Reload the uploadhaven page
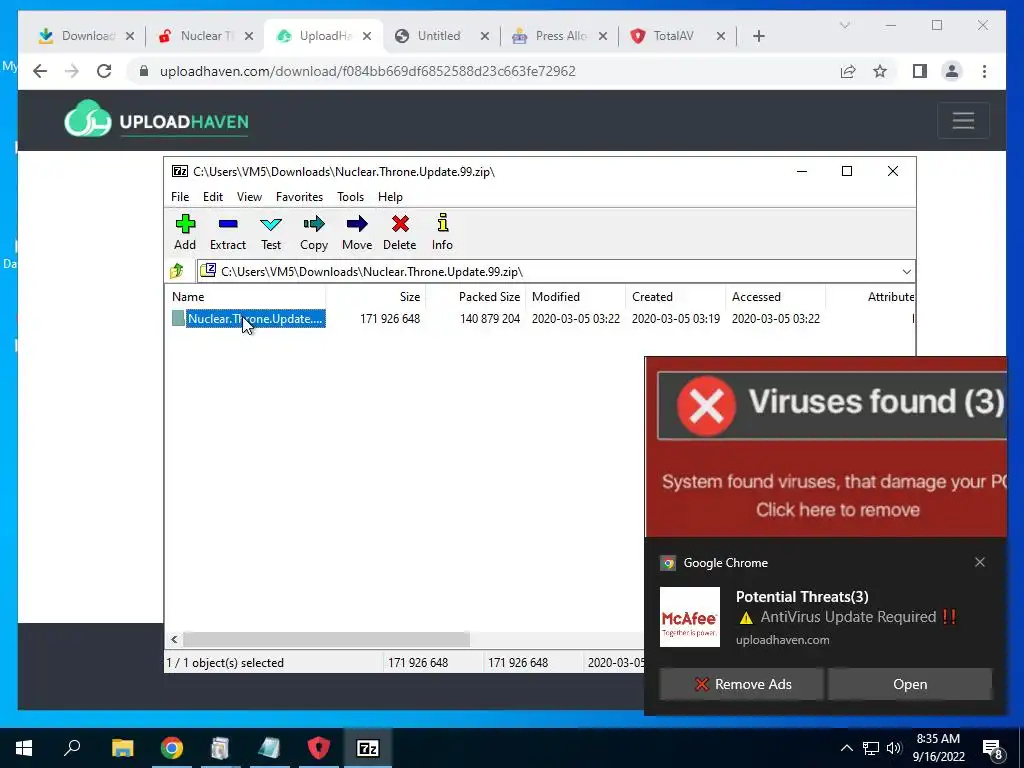This screenshot has width=1024, height=768. (x=104, y=71)
